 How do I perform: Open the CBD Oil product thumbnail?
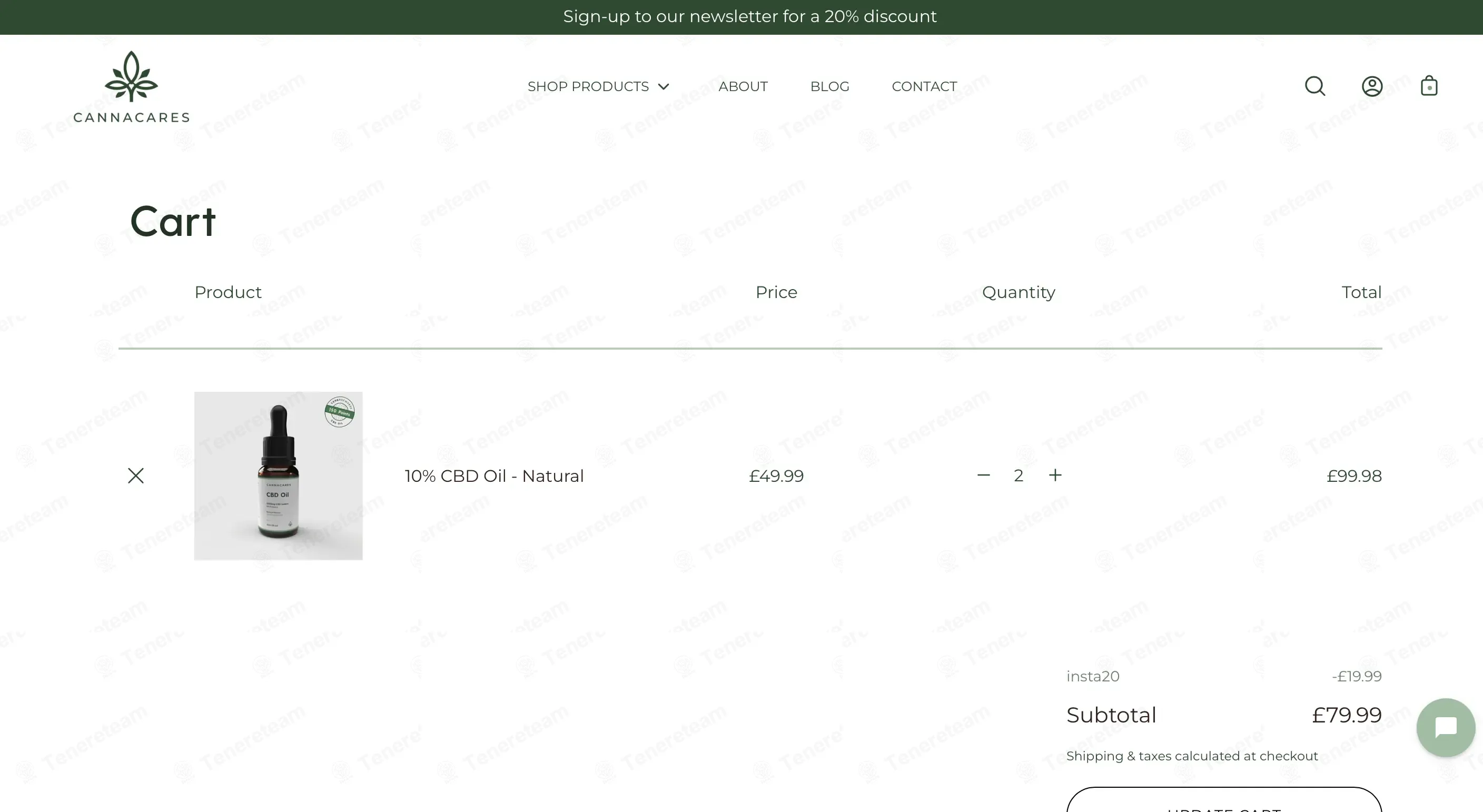[278, 476]
